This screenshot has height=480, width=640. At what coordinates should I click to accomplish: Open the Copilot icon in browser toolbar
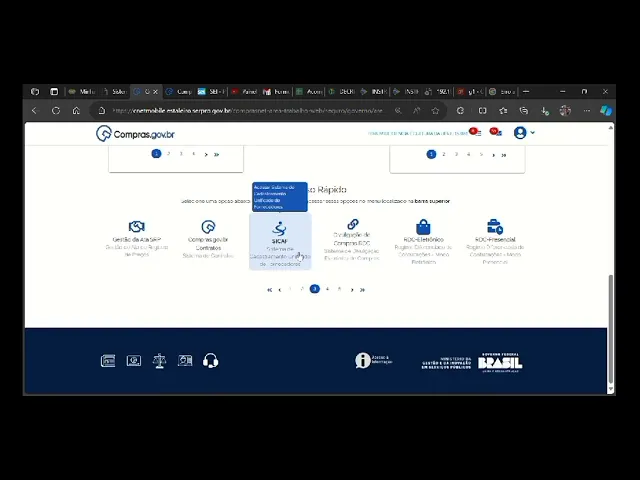point(606,111)
